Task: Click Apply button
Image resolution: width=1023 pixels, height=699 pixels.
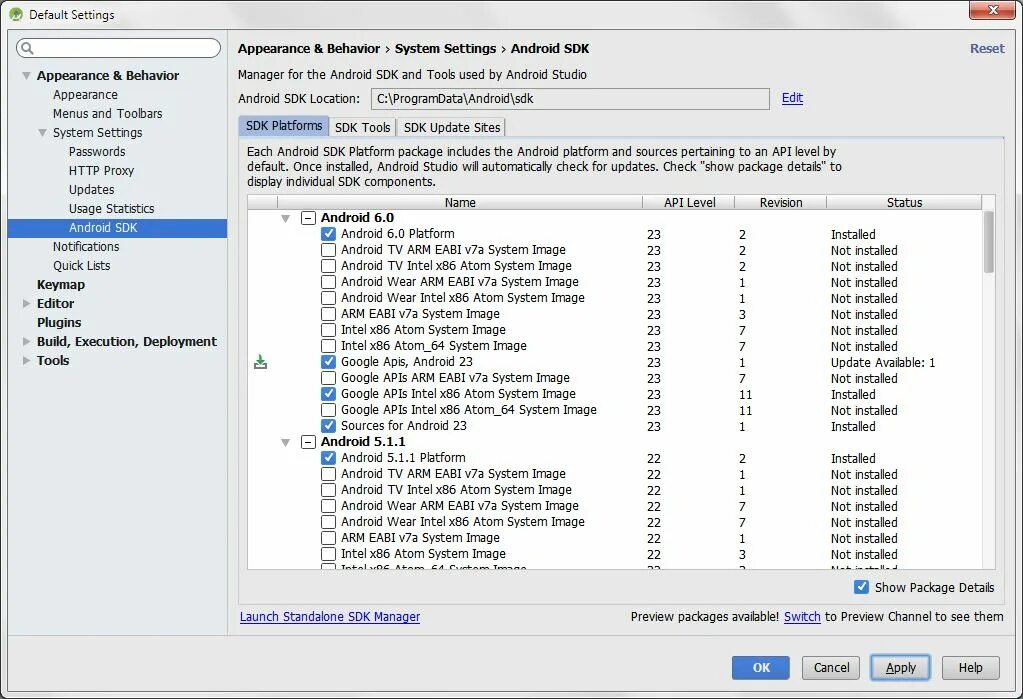Action: pyautogui.click(x=900, y=668)
